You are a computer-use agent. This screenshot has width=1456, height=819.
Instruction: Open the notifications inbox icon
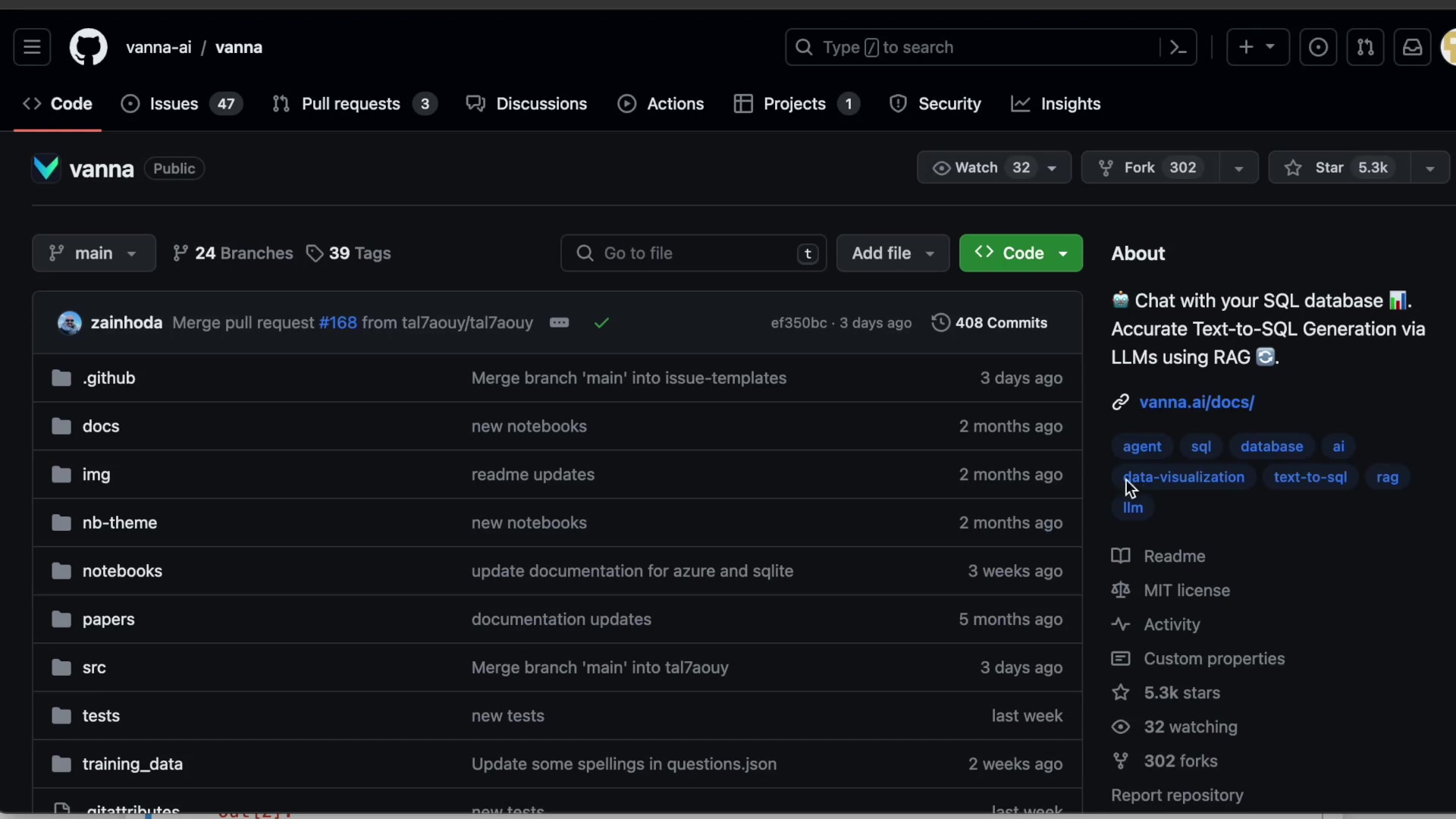1412,47
